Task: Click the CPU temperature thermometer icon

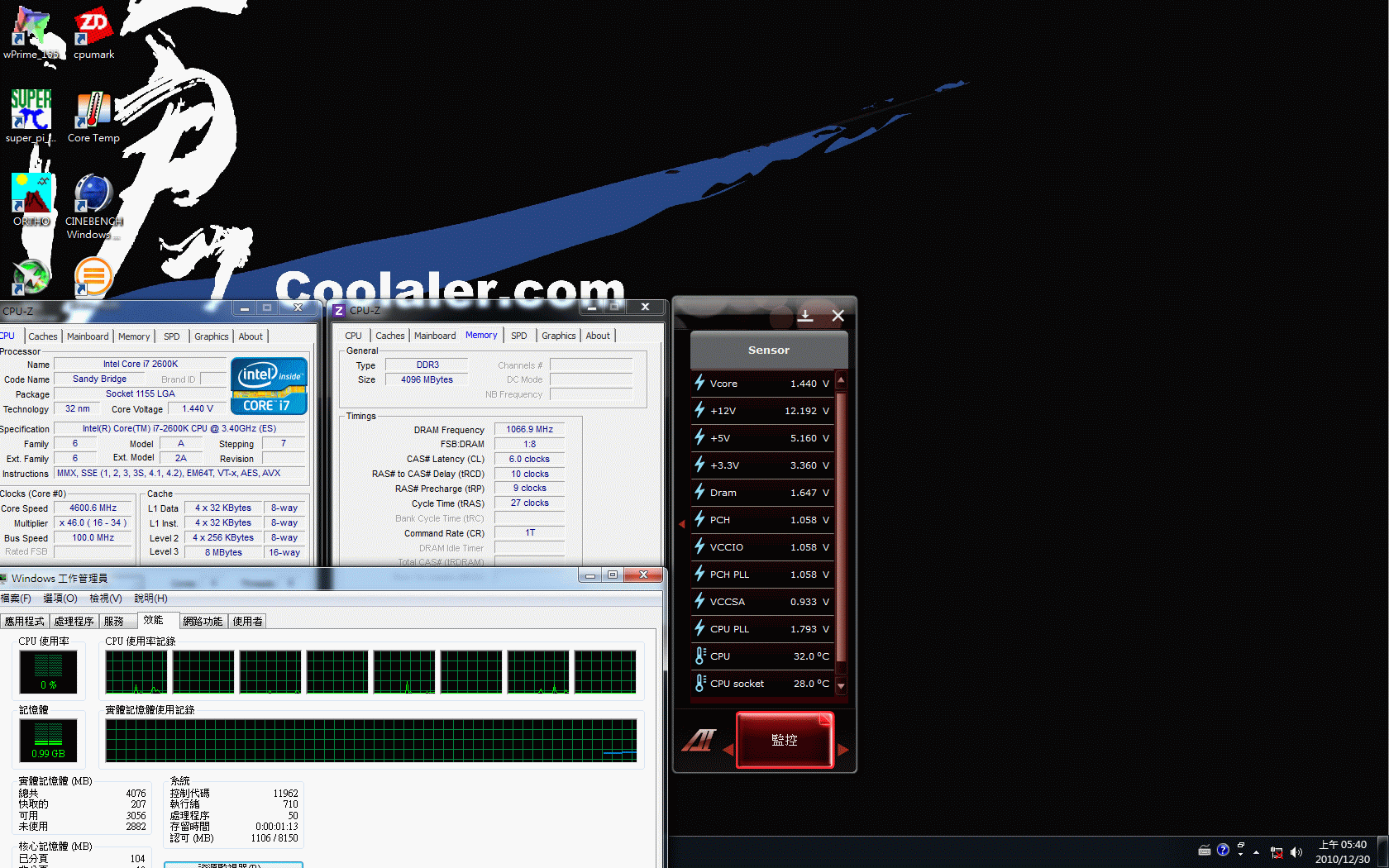Action: (x=700, y=656)
